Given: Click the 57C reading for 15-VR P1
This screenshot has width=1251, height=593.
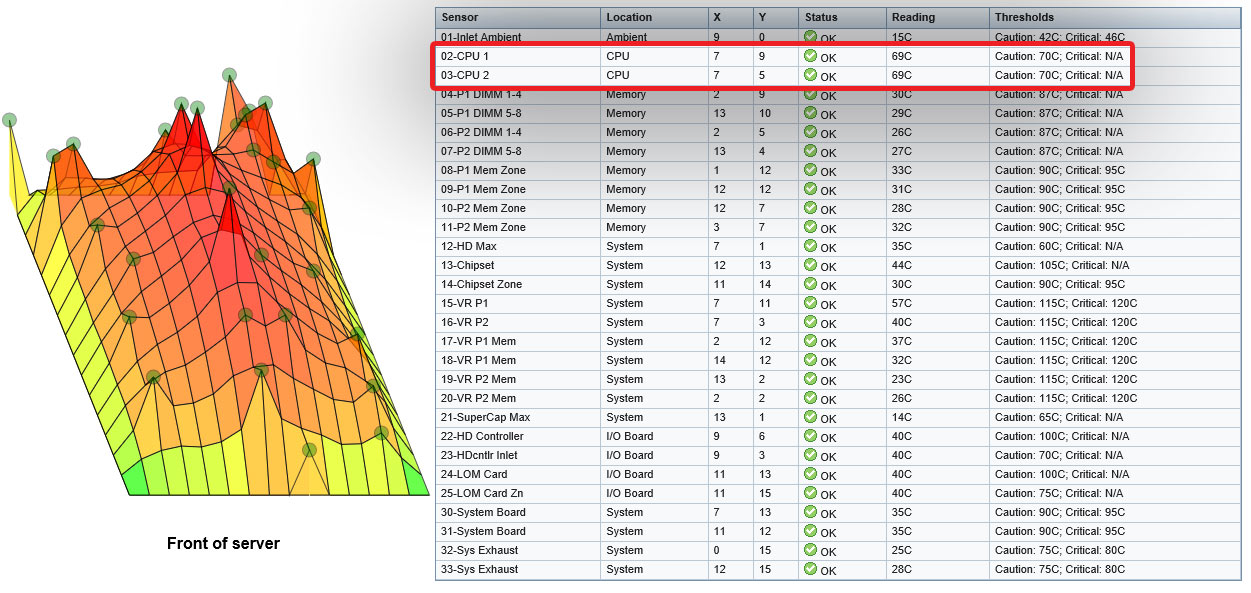Looking at the screenshot, I should 901,303.
